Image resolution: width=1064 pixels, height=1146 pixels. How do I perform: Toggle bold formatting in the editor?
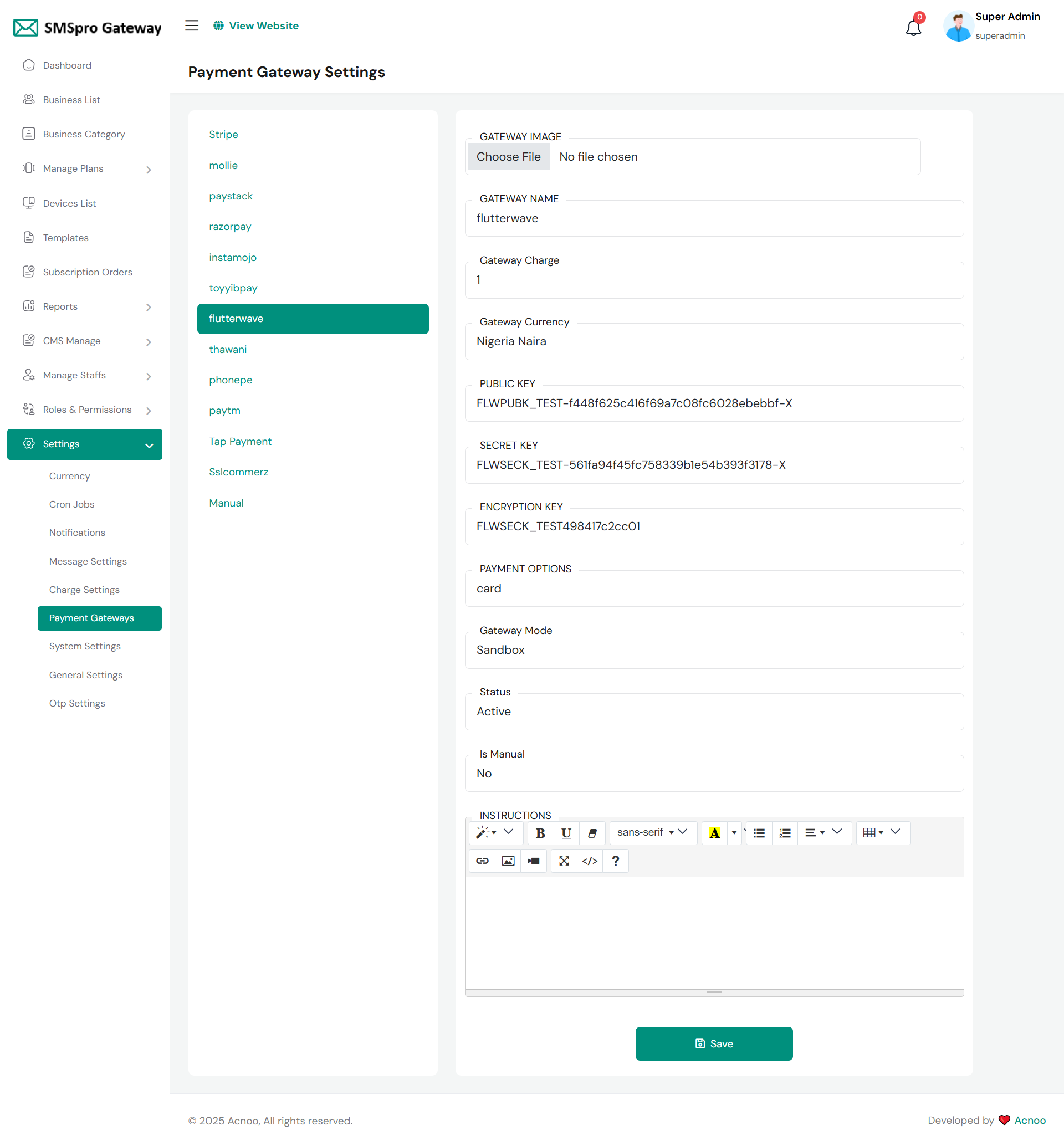tap(540, 833)
